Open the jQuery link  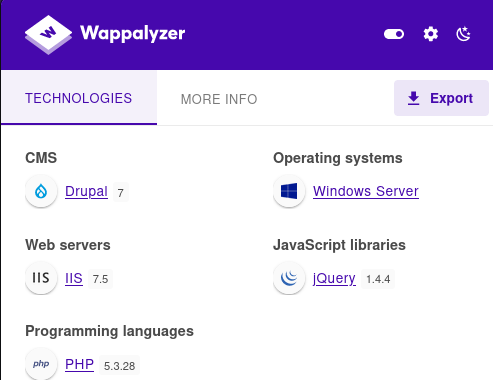[x=334, y=278]
